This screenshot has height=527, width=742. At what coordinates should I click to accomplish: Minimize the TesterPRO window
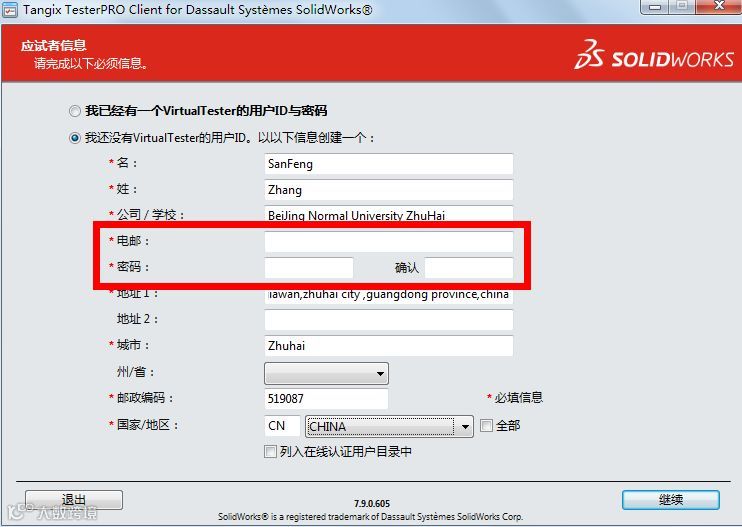(655, 7)
